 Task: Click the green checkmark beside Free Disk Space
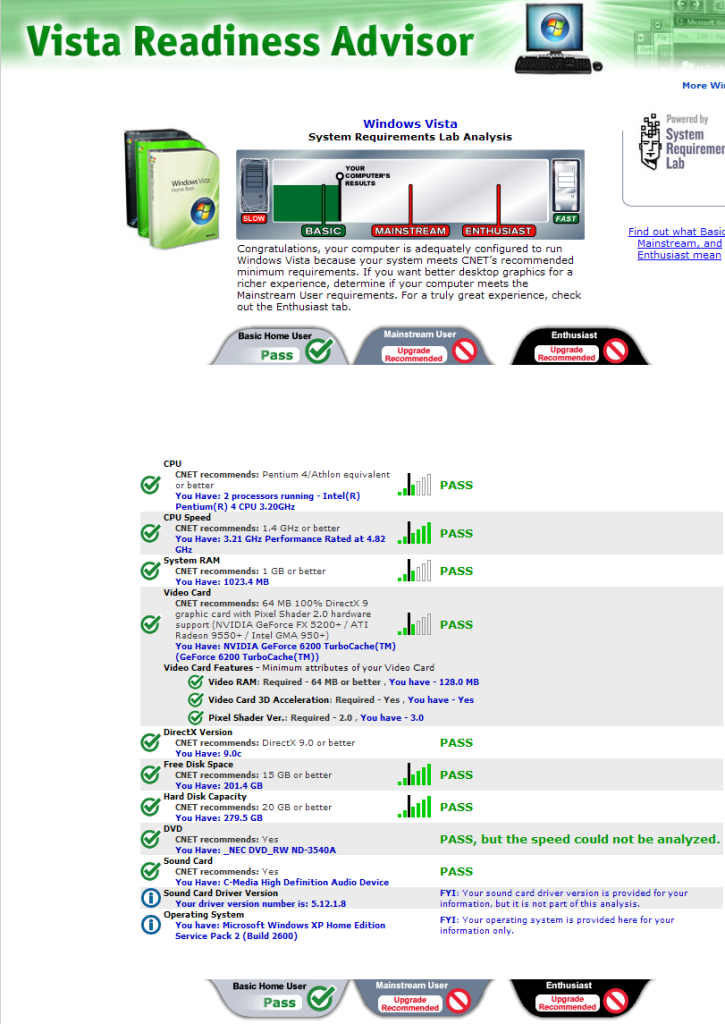pyautogui.click(x=151, y=775)
